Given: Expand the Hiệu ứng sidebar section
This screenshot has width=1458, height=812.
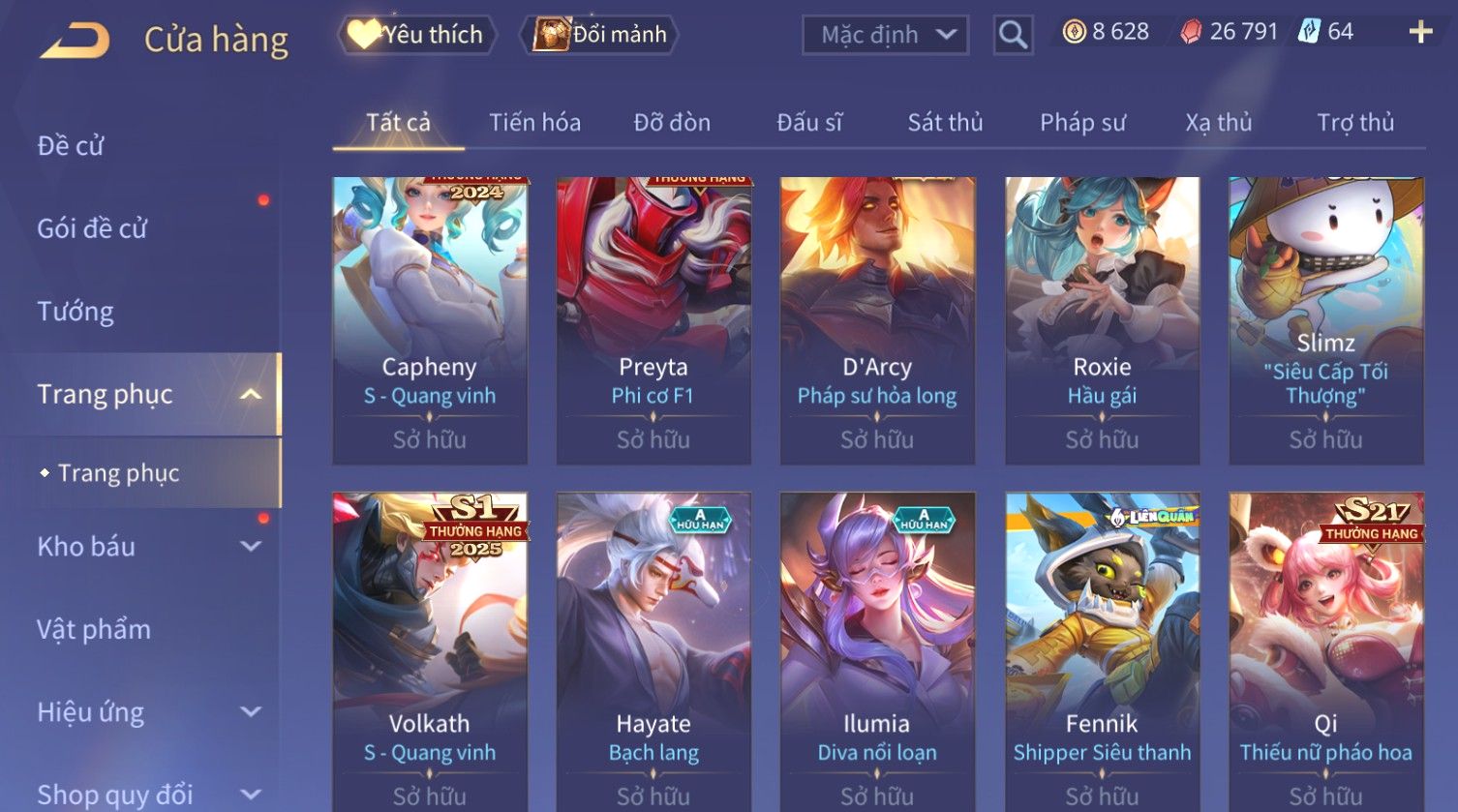Looking at the screenshot, I should pos(251,712).
